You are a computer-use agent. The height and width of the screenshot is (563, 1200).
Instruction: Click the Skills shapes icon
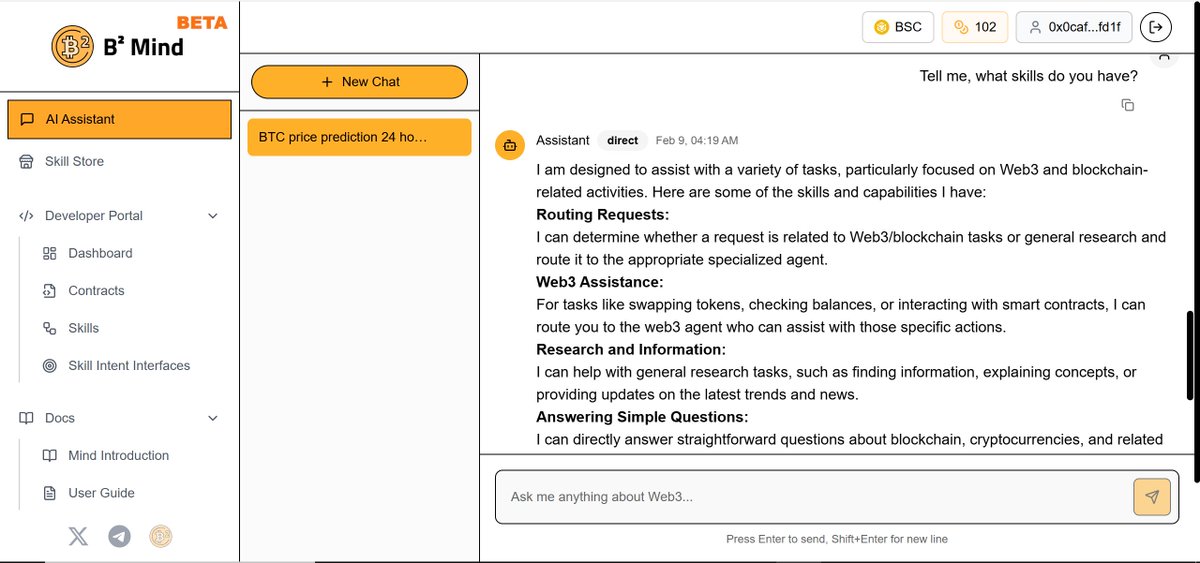pos(50,328)
